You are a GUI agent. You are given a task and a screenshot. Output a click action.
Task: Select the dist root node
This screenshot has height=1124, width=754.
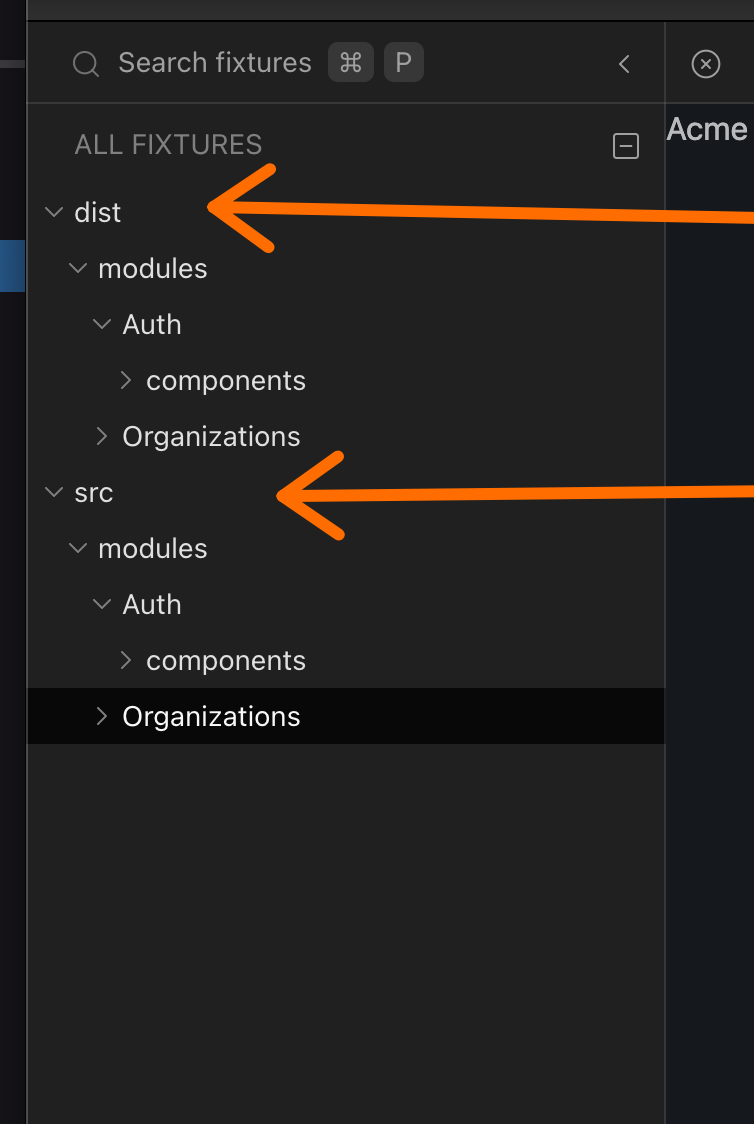(97, 212)
